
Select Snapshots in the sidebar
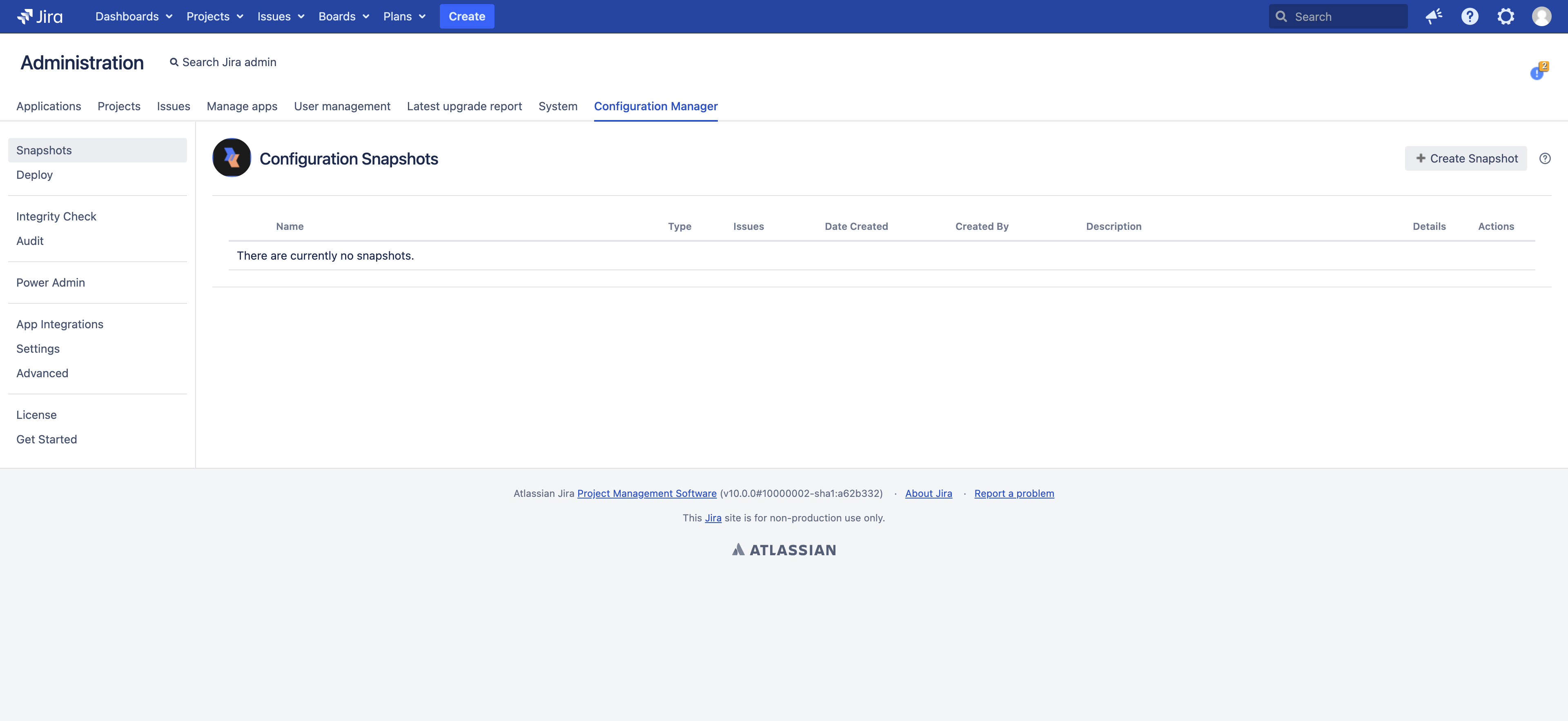coord(98,150)
